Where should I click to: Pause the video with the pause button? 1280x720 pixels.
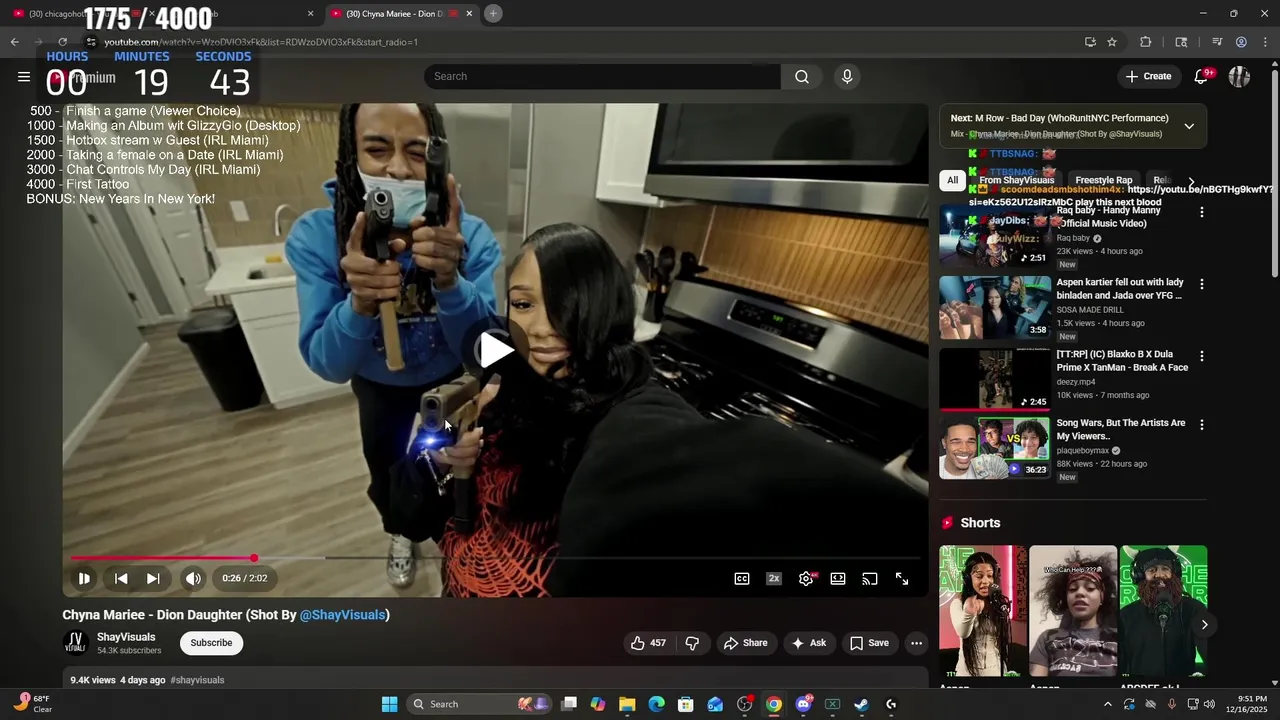84,578
